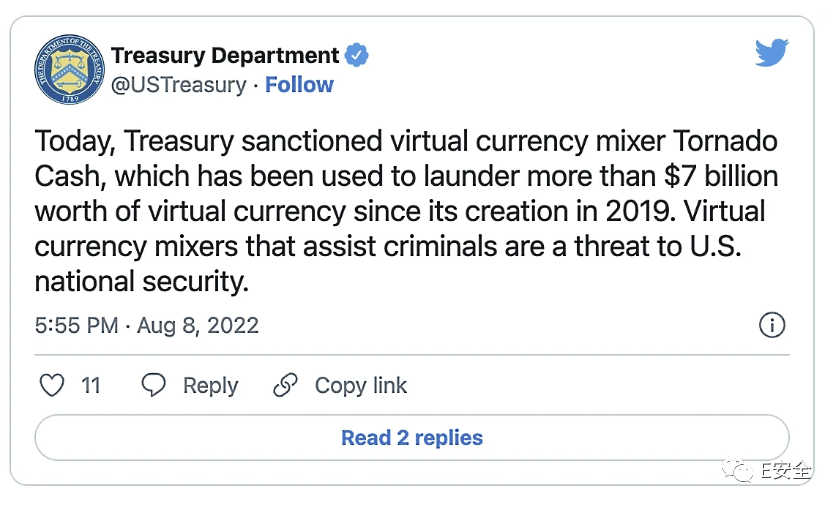The height and width of the screenshot is (506, 838).
Task: Click the reply speech bubble icon
Action: [153, 385]
